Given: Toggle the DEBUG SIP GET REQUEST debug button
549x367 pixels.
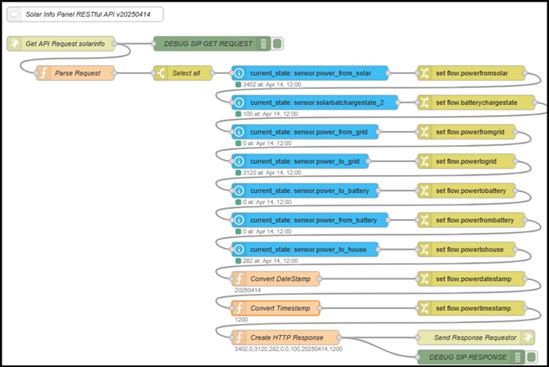Looking at the screenshot, I should (x=277, y=44).
